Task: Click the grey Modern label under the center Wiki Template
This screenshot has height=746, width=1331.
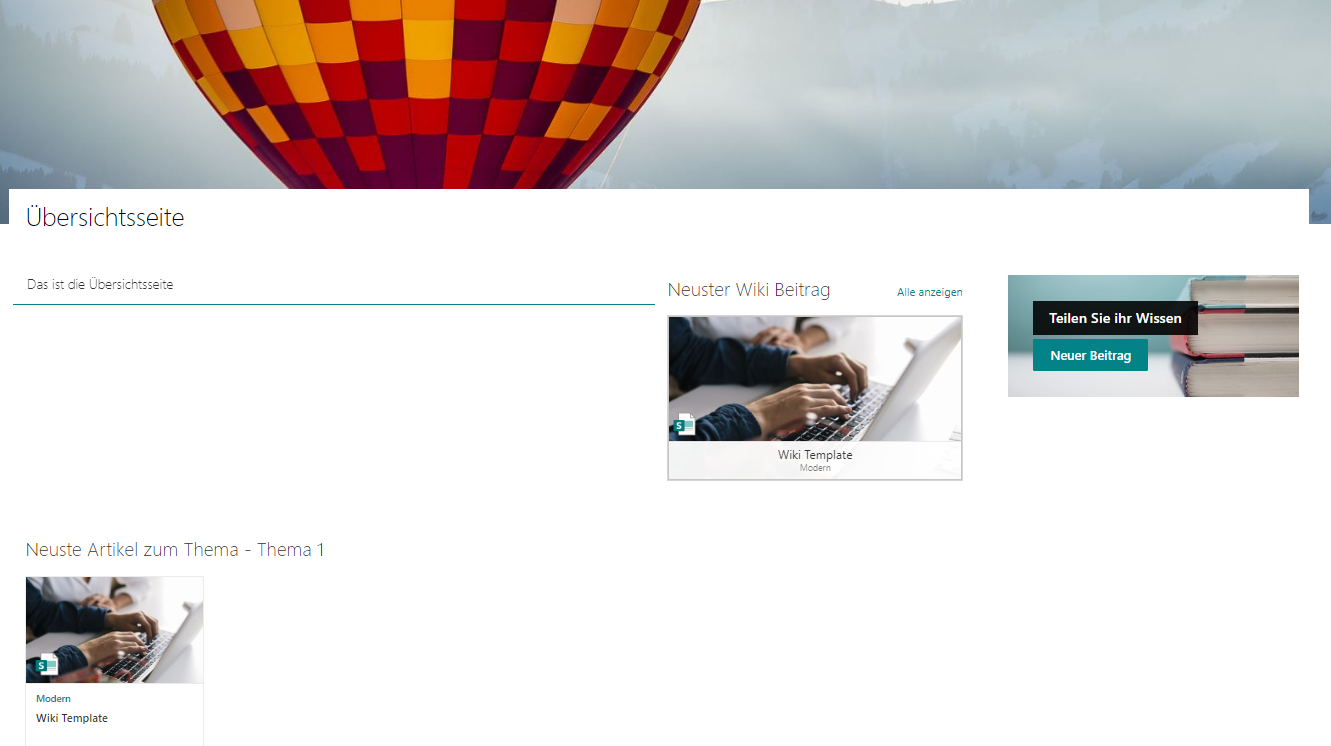Action: 815,468
